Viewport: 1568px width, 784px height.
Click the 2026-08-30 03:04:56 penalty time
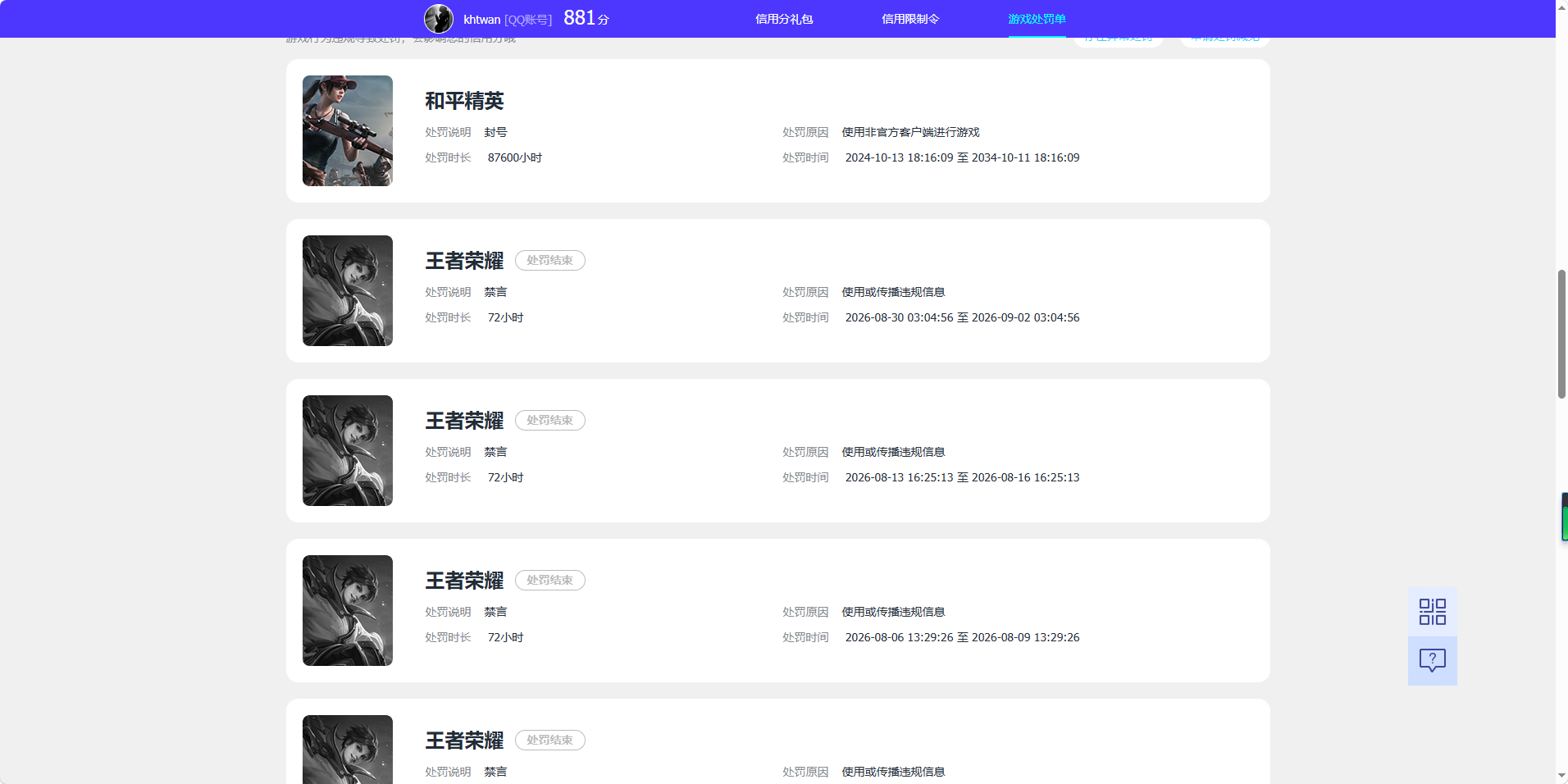(x=962, y=317)
